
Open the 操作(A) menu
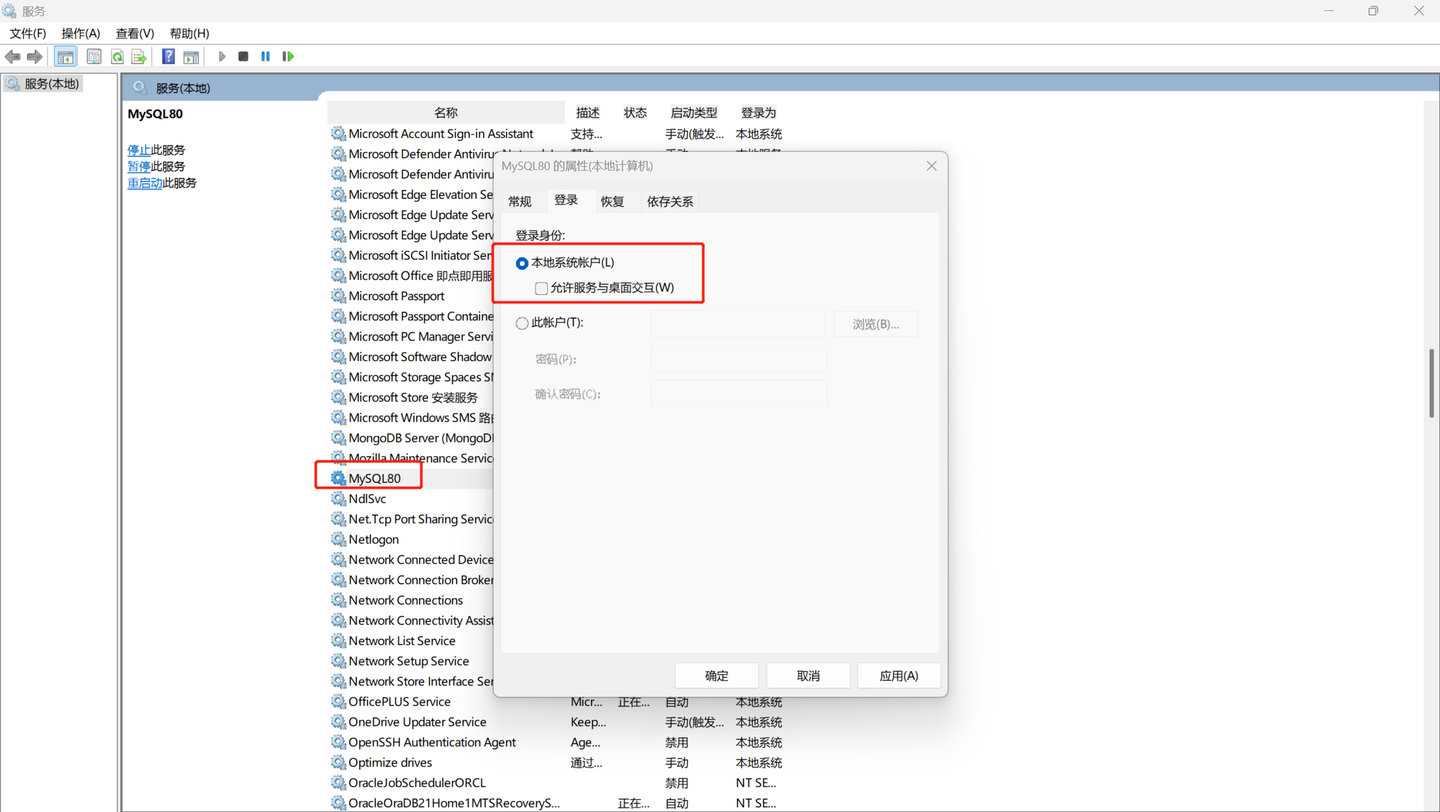pyautogui.click(x=81, y=33)
